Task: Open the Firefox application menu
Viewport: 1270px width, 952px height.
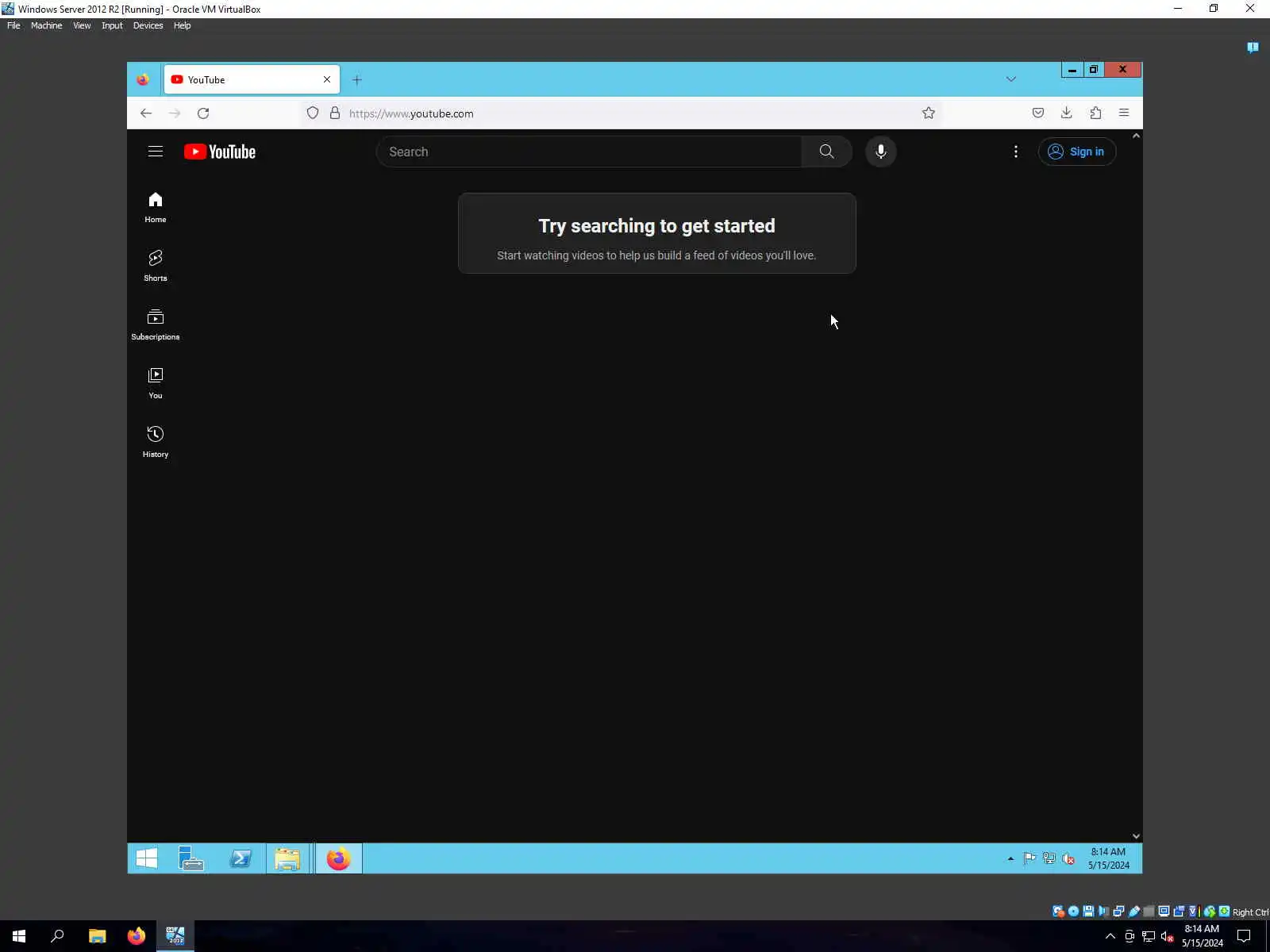Action: (x=1124, y=113)
